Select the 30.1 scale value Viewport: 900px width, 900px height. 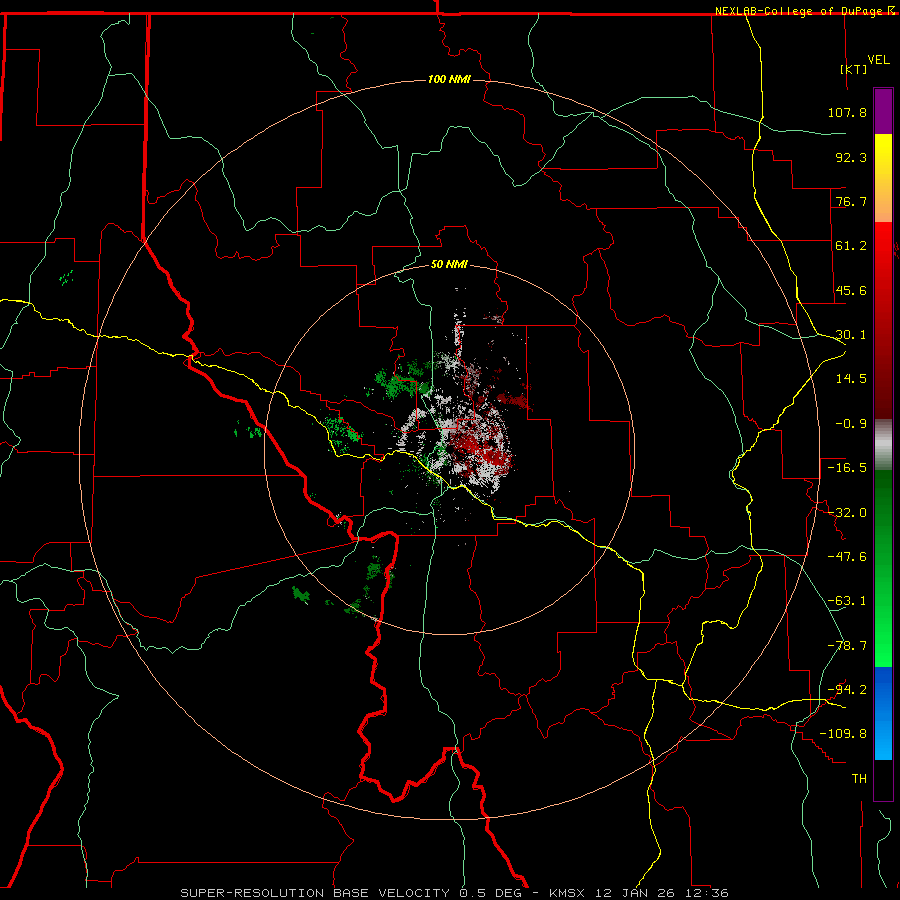coord(851,335)
